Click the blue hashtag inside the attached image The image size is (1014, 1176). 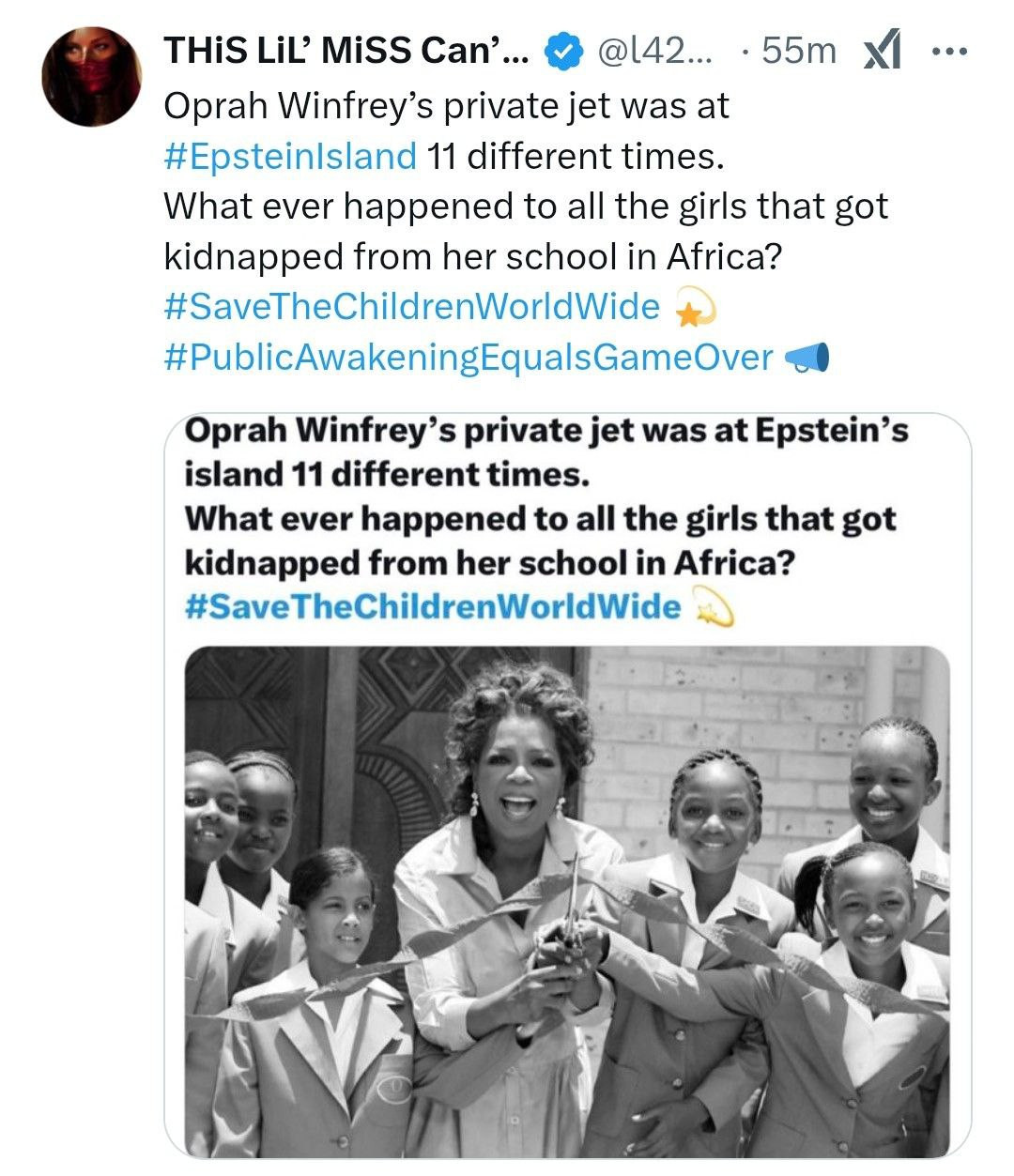[x=433, y=607]
